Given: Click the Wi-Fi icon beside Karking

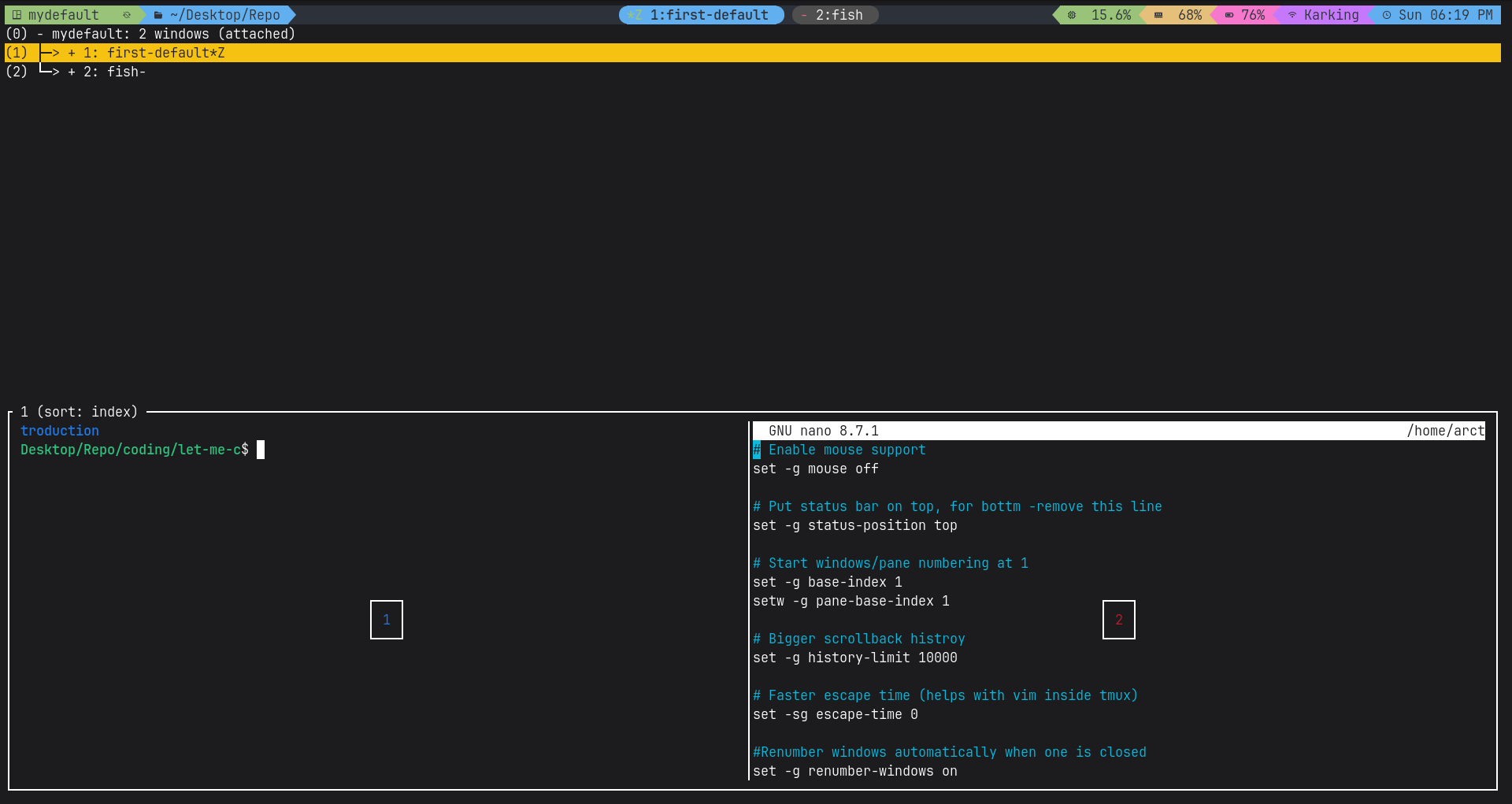Looking at the screenshot, I should [x=1292, y=15].
